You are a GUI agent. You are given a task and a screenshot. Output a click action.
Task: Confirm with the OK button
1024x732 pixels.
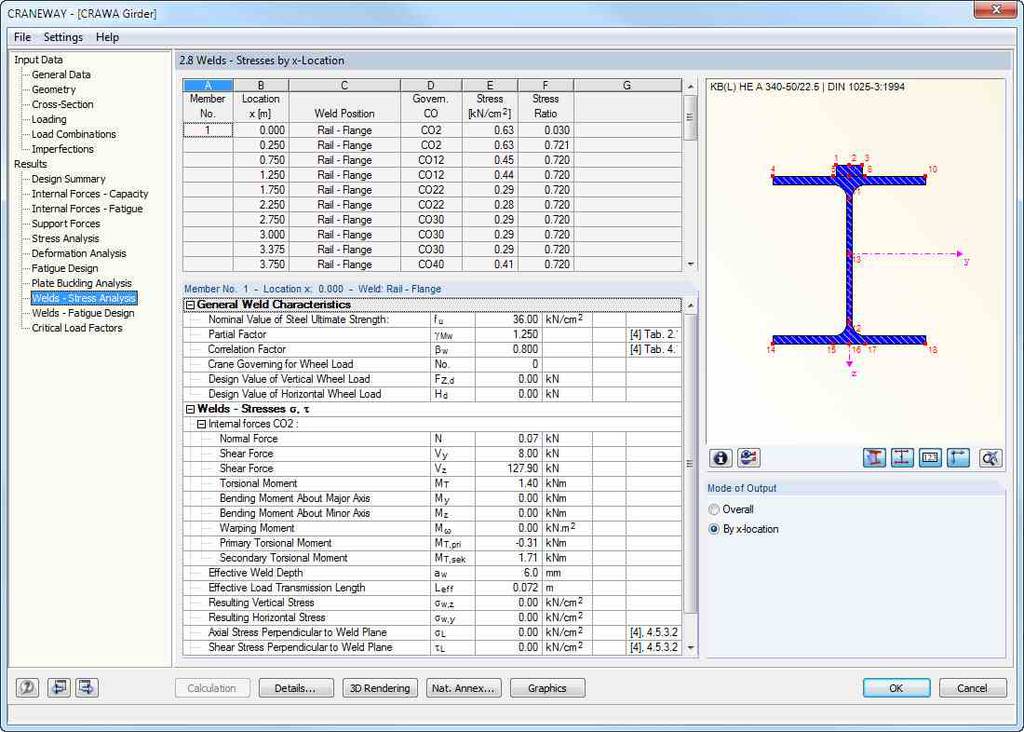[897, 688]
